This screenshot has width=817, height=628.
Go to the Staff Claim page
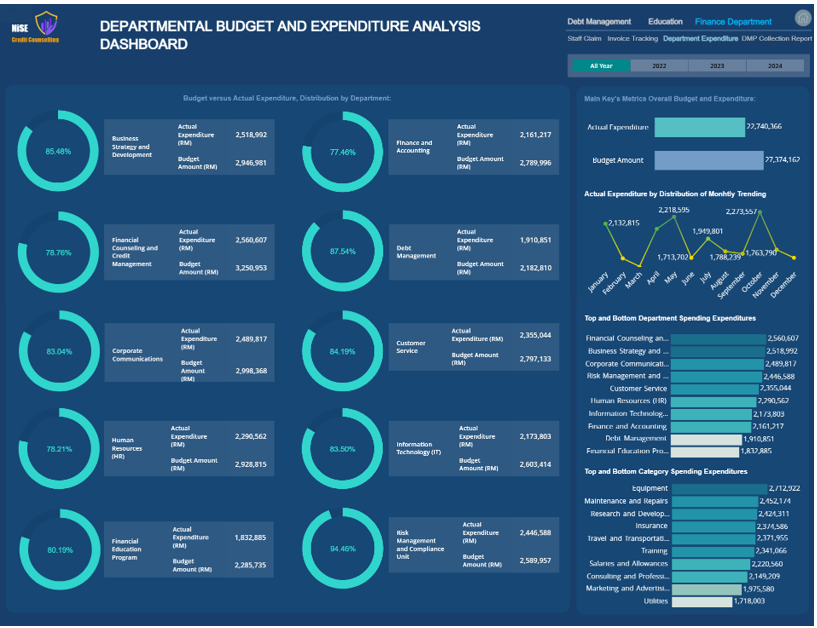coord(584,38)
